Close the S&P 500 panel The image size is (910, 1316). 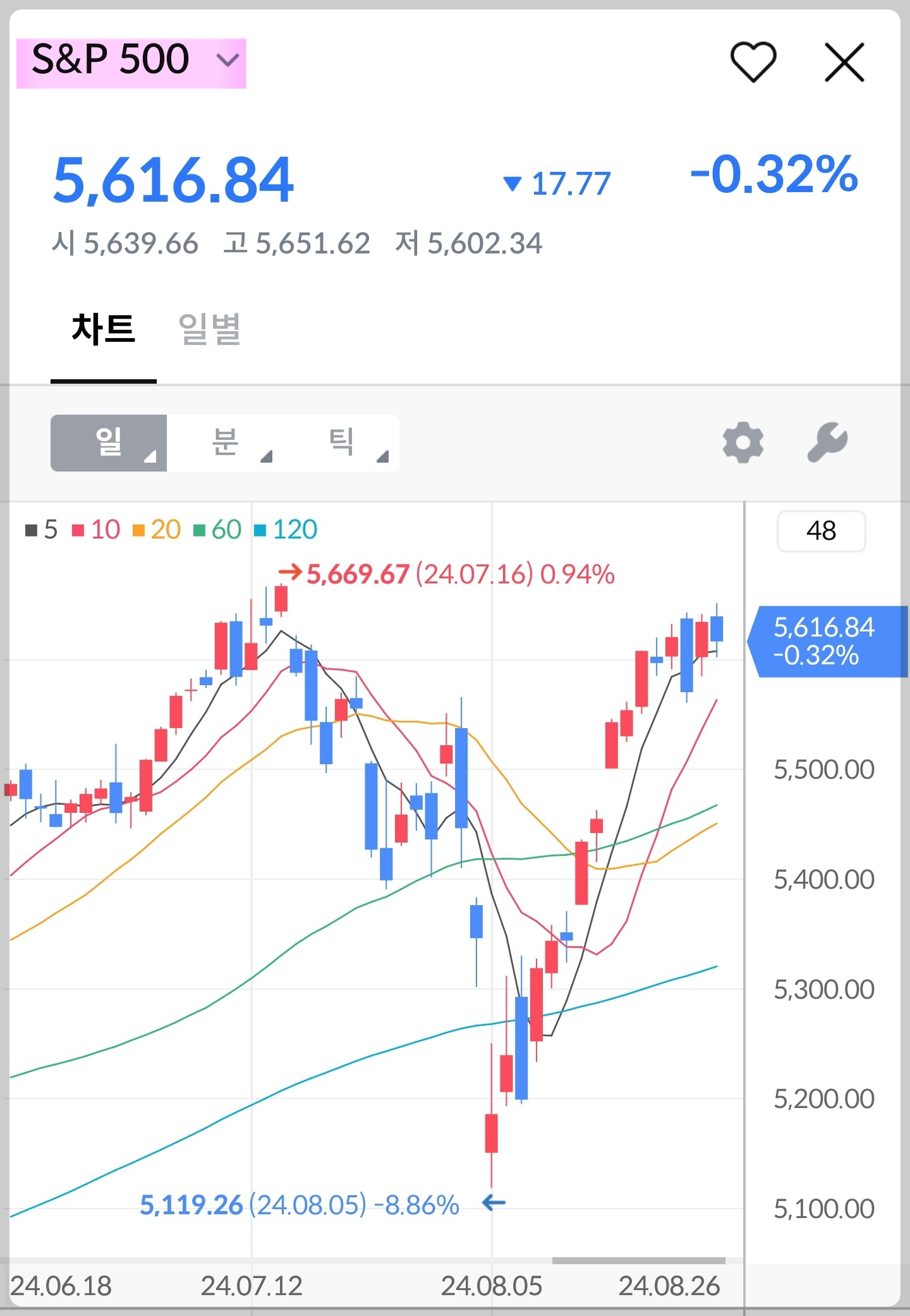(x=844, y=62)
